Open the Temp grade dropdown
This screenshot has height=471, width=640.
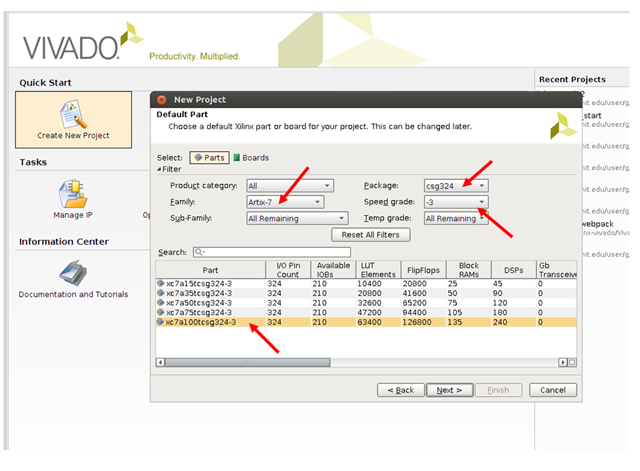(x=455, y=218)
